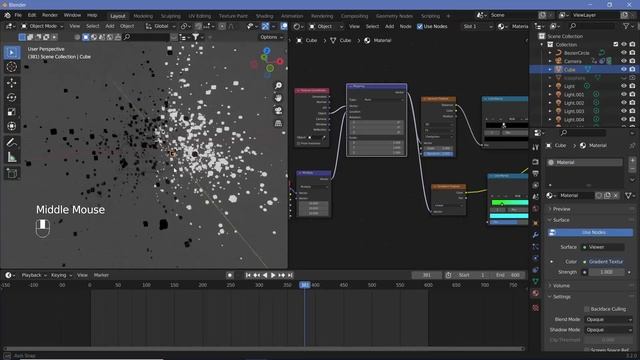The height and width of the screenshot is (360, 640).
Task: Click the new material duplicate icon
Action: [607, 196]
